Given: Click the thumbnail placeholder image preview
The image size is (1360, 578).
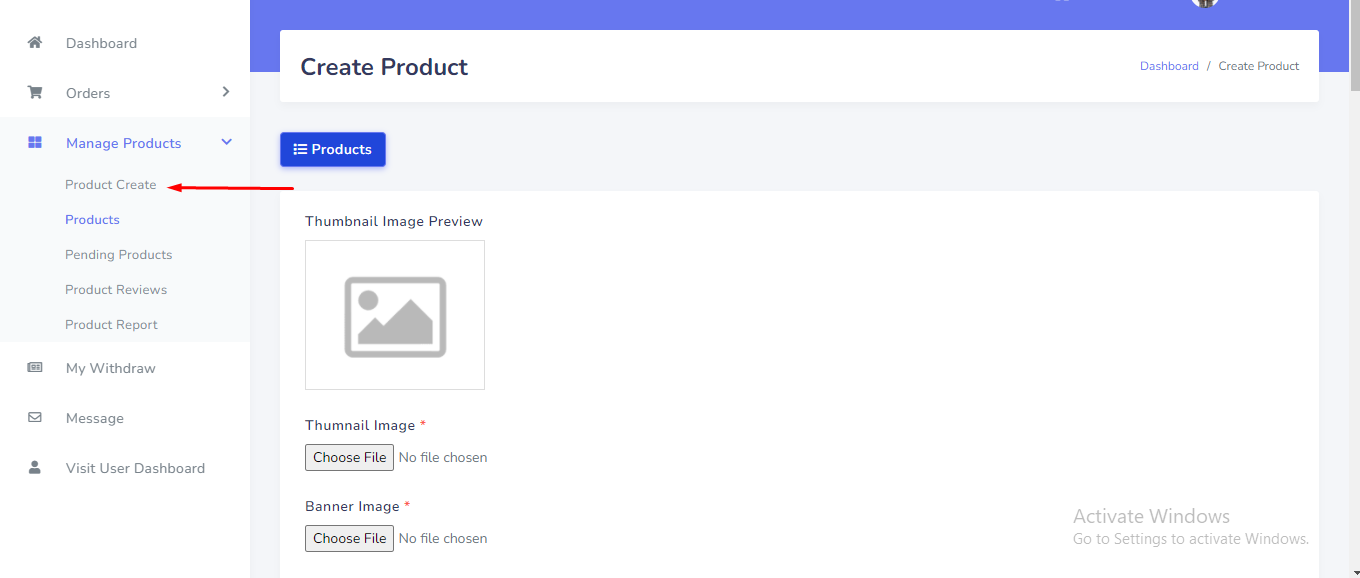Looking at the screenshot, I should [395, 315].
